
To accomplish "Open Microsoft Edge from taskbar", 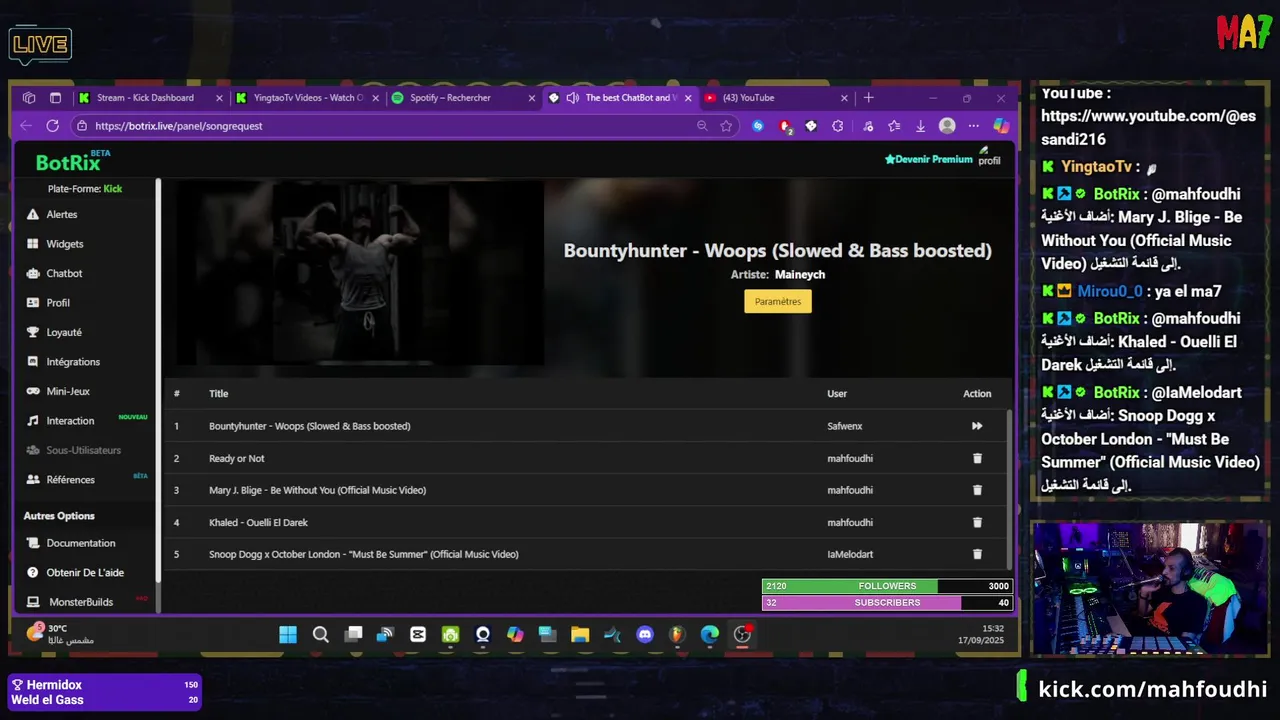I will (x=710, y=635).
